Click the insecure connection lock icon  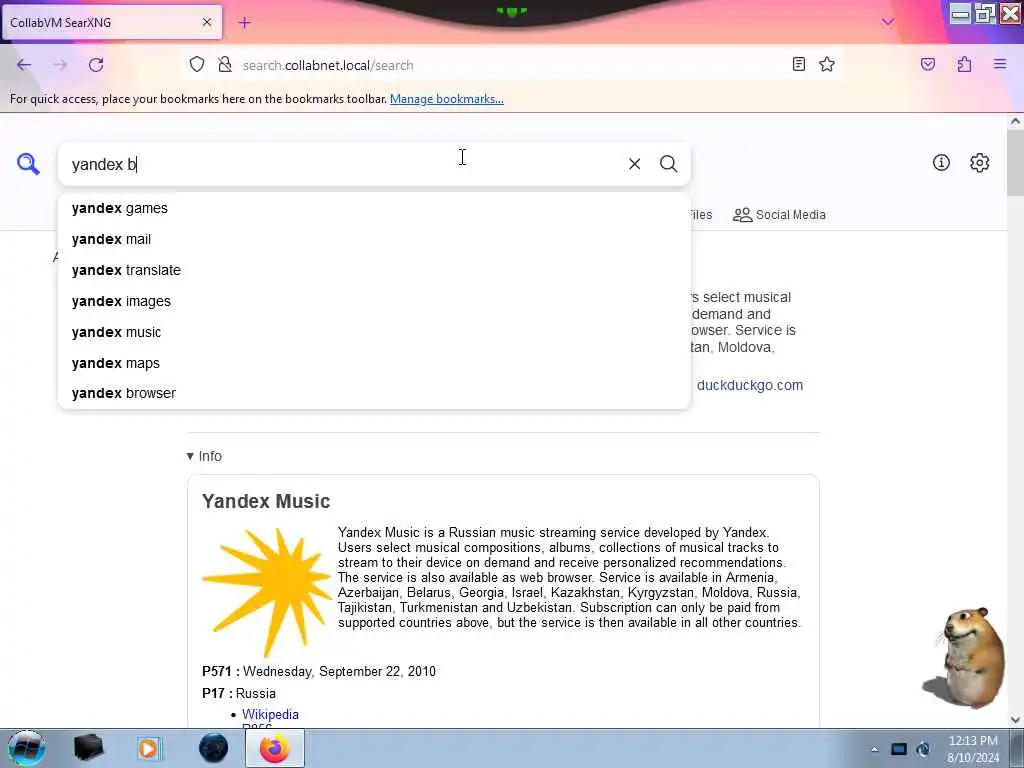(225, 65)
